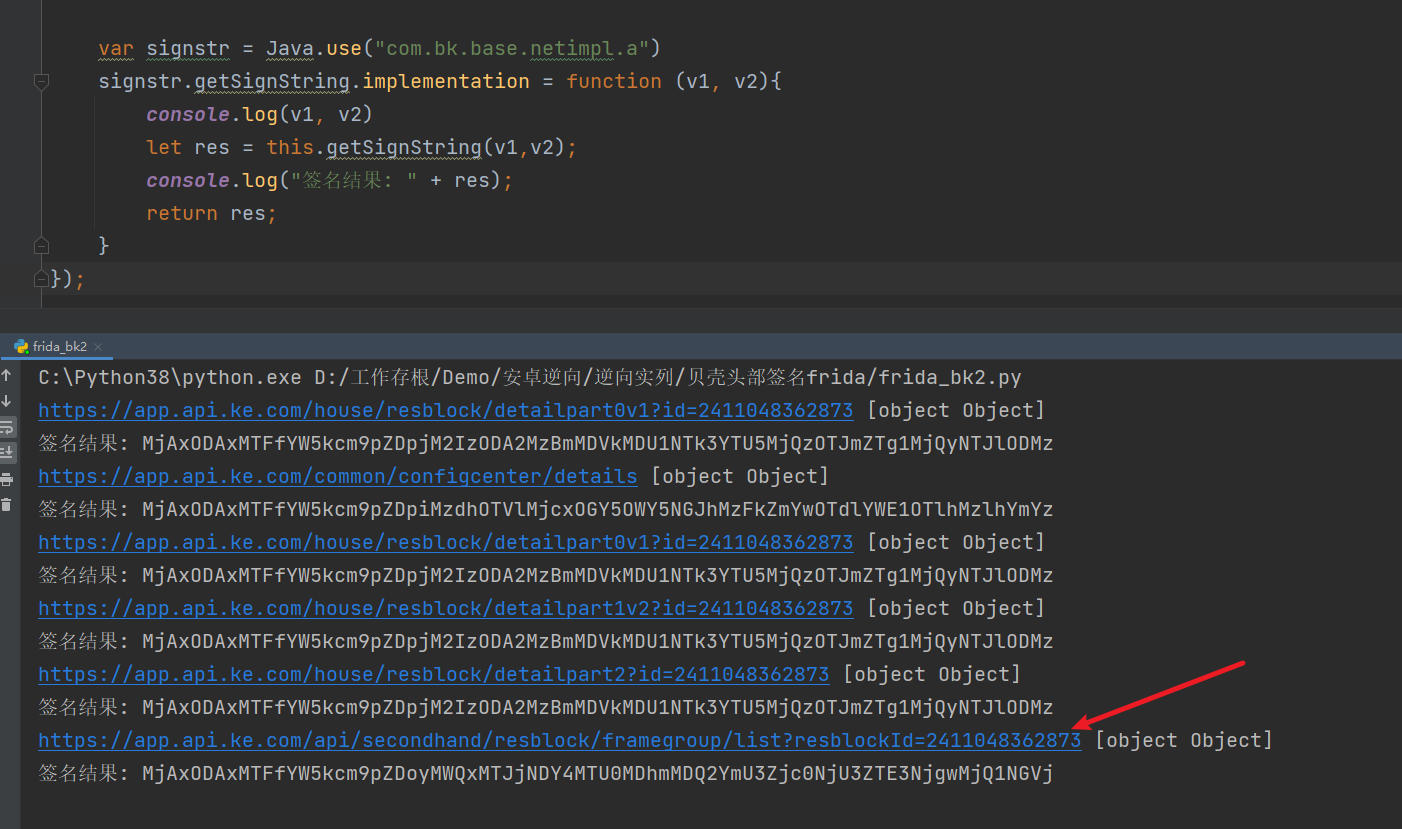The height and width of the screenshot is (829, 1402).
Task: Click signature result under detailpart1v2 link
Action: (x=546, y=641)
